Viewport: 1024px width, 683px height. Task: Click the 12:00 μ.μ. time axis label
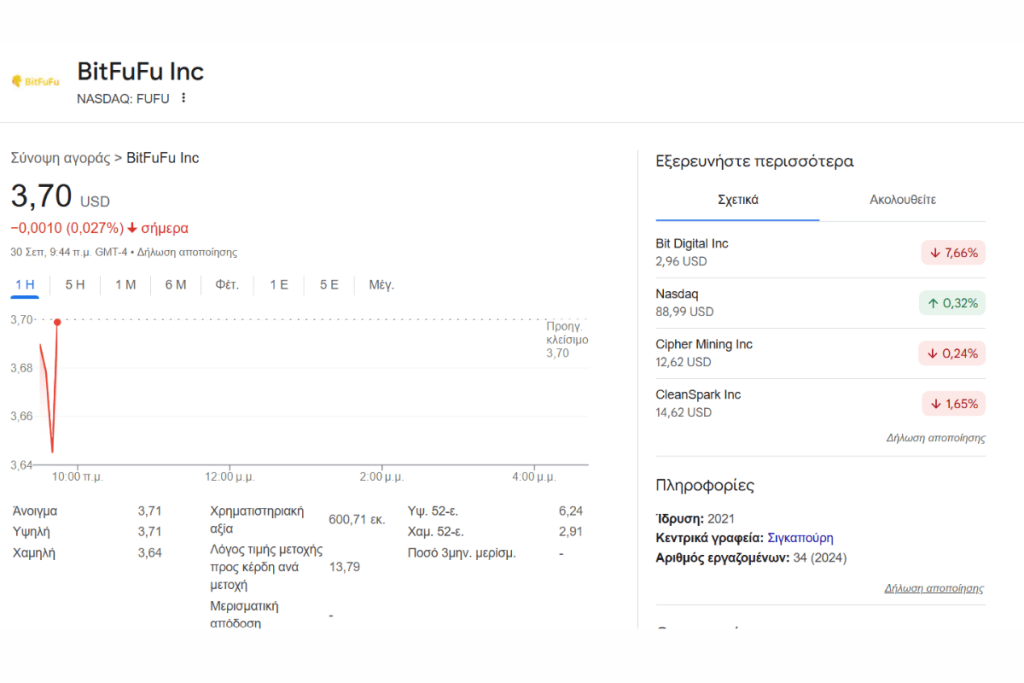[x=229, y=477]
